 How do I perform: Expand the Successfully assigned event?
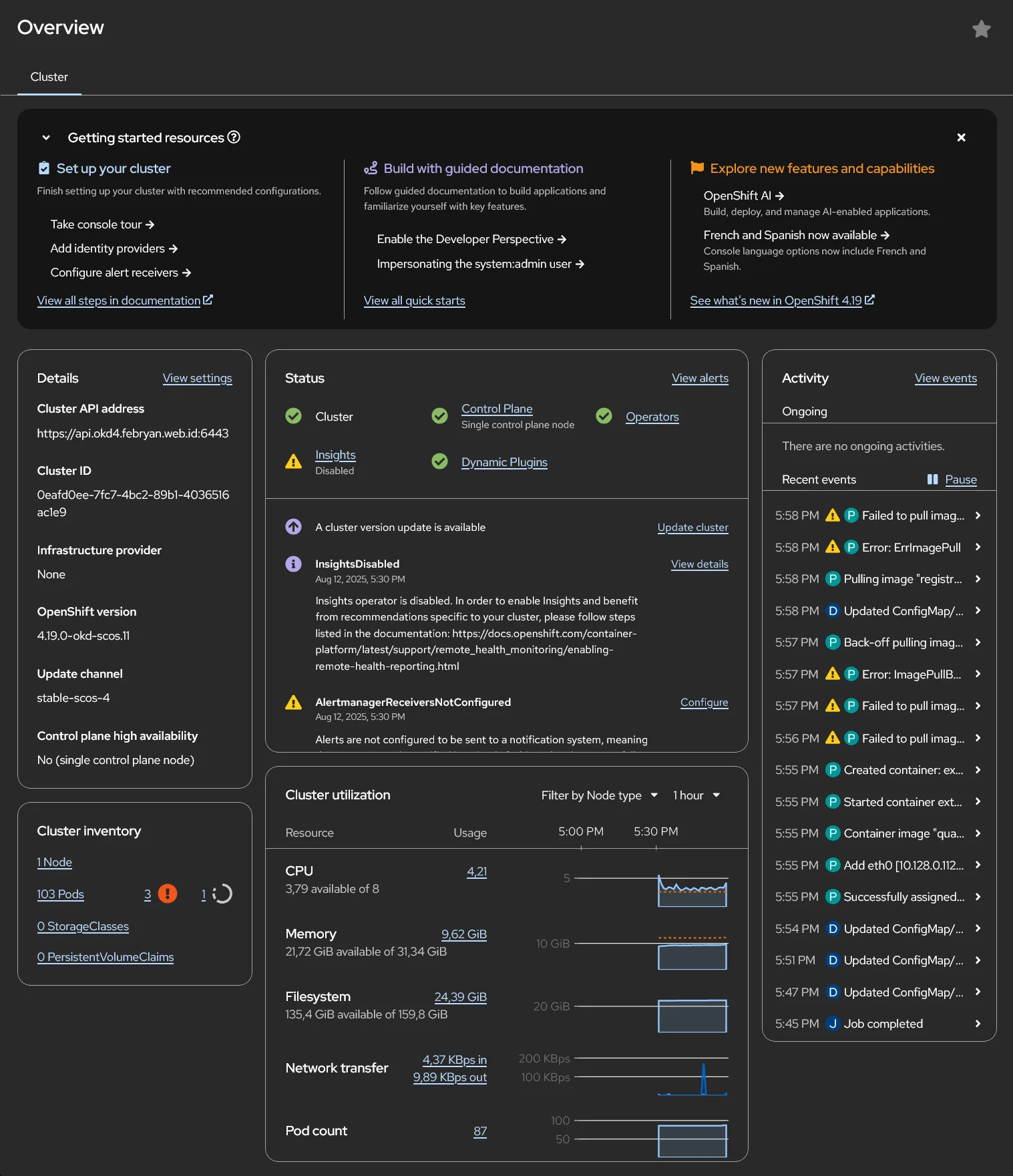coord(978,897)
